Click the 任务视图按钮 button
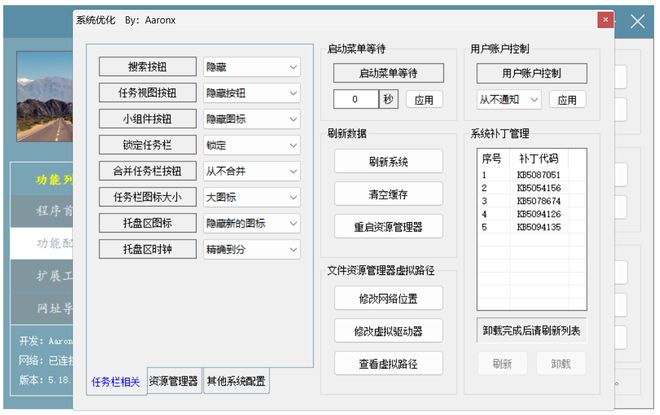Image resolution: width=660 pixels, height=415 pixels. [x=147, y=93]
